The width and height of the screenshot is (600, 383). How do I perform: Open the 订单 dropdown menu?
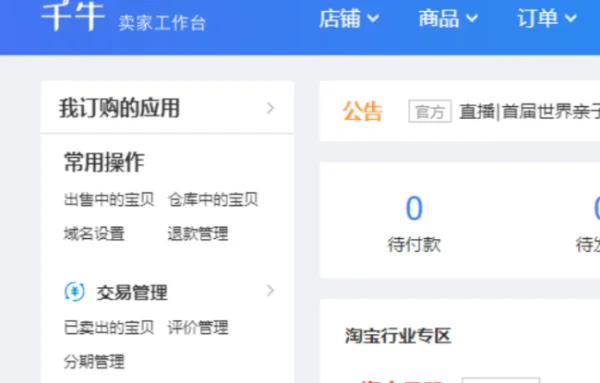(x=546, y=18)
